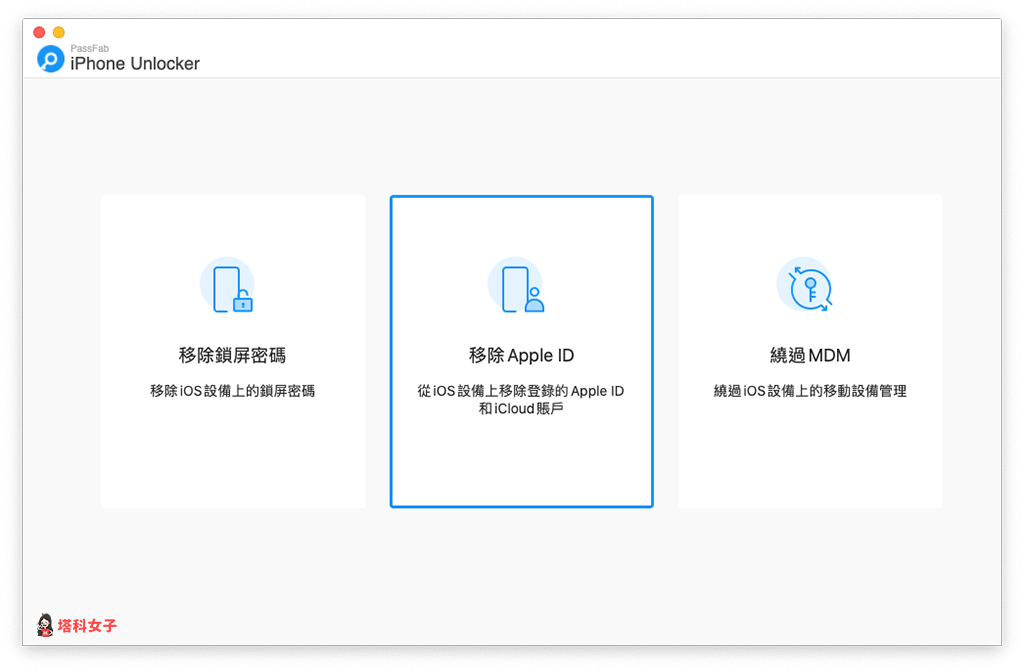
Task: Click the phone with user silhouette icon
Action: 517,285
